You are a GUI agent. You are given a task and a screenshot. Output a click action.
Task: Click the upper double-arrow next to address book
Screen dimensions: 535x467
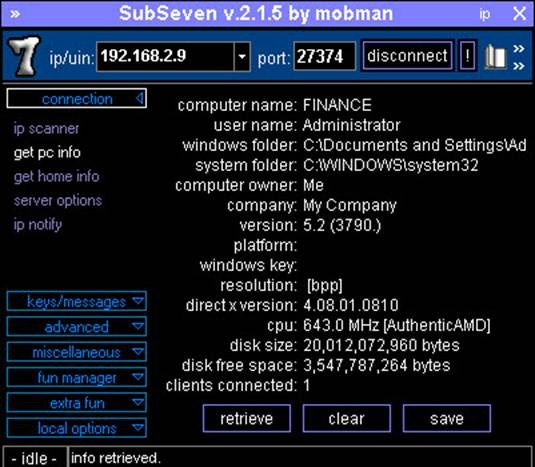[x=519, y=48]
